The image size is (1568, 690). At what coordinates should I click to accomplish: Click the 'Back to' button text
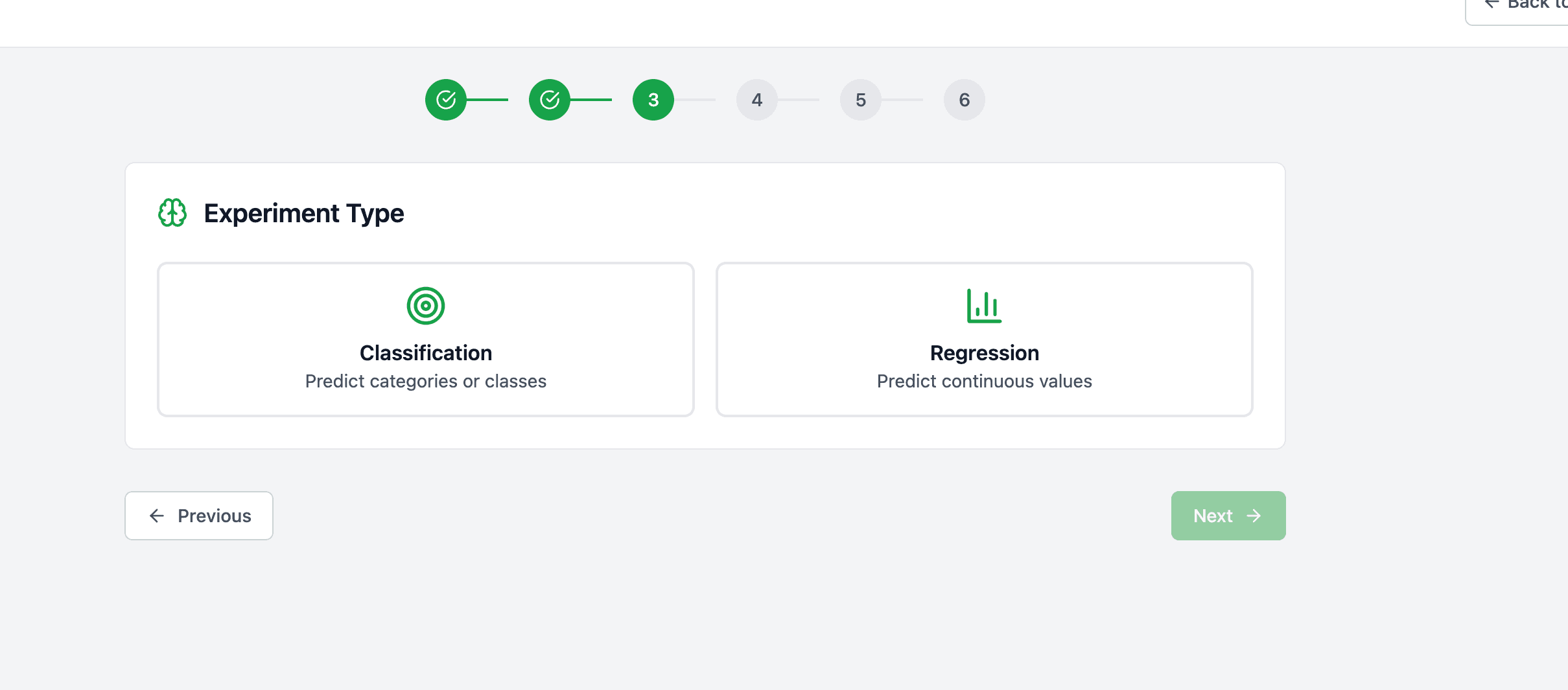pyautogui.click(x=1537, y=5)
